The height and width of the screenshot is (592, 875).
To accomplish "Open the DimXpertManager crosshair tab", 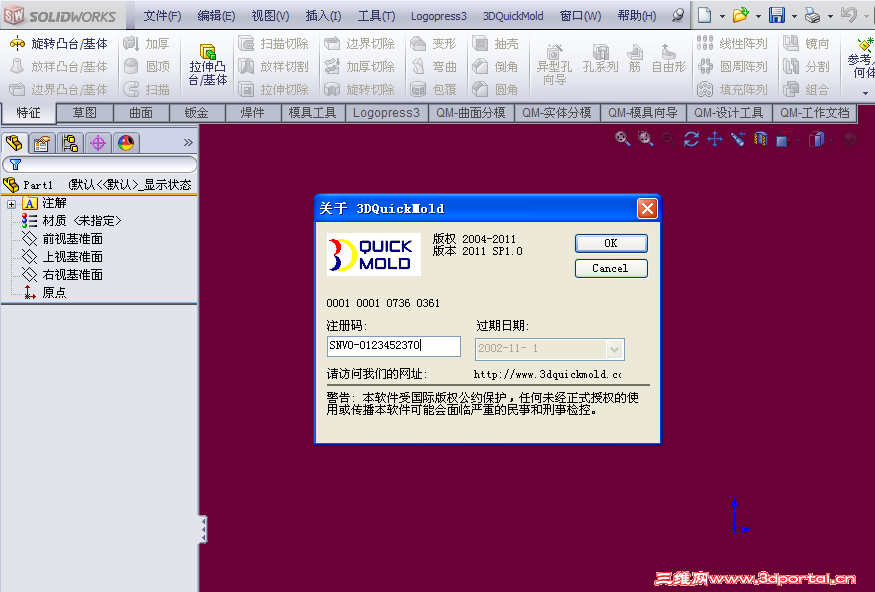I will pos(98,143).
